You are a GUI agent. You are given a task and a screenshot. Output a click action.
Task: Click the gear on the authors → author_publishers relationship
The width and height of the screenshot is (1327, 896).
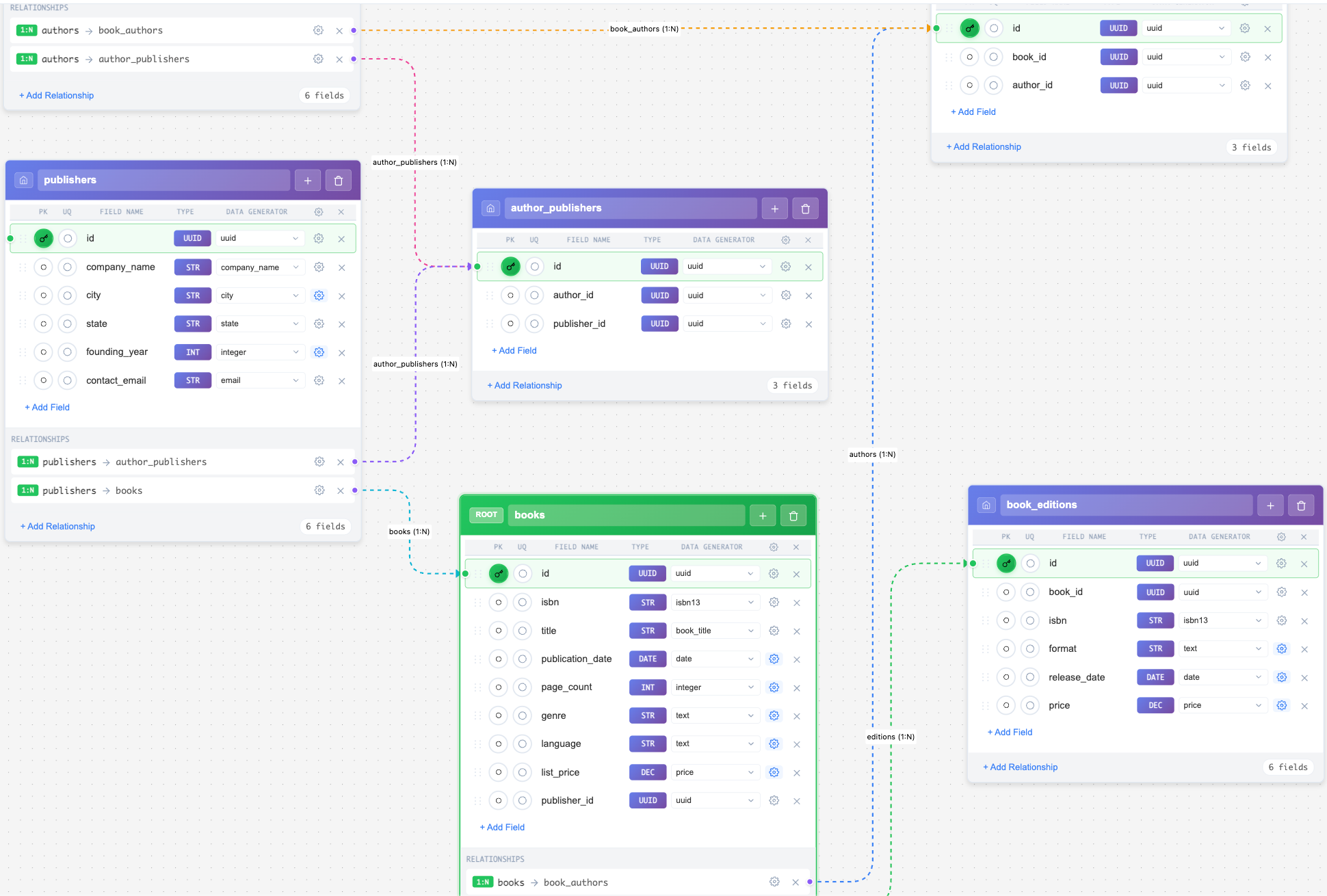(x=318, y=59)
